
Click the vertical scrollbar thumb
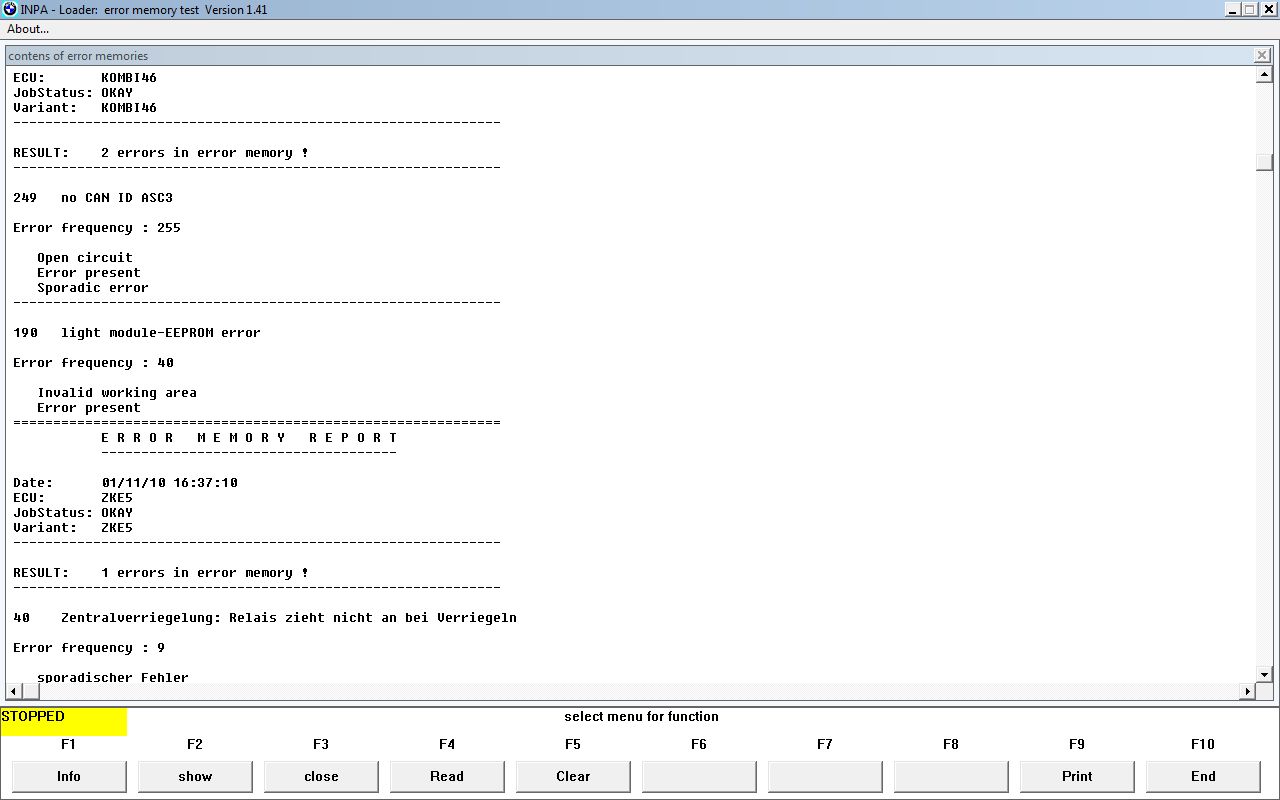coord(1265,162)
